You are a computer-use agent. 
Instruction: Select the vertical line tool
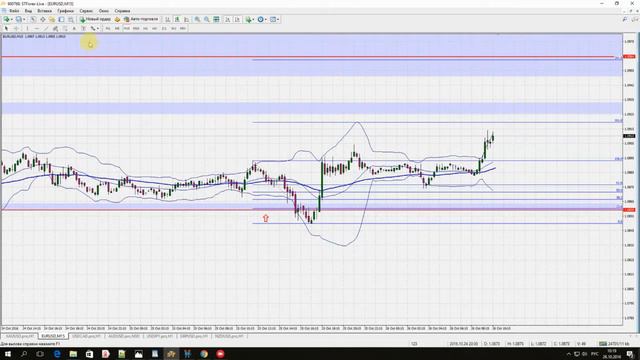(27, 28)
